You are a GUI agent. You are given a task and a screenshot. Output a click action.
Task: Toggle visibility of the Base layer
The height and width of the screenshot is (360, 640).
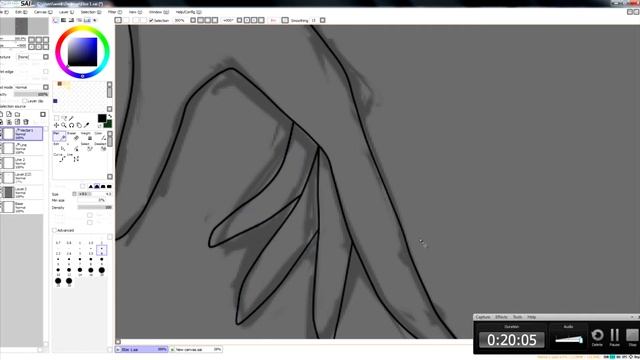[x=1, y=204]
